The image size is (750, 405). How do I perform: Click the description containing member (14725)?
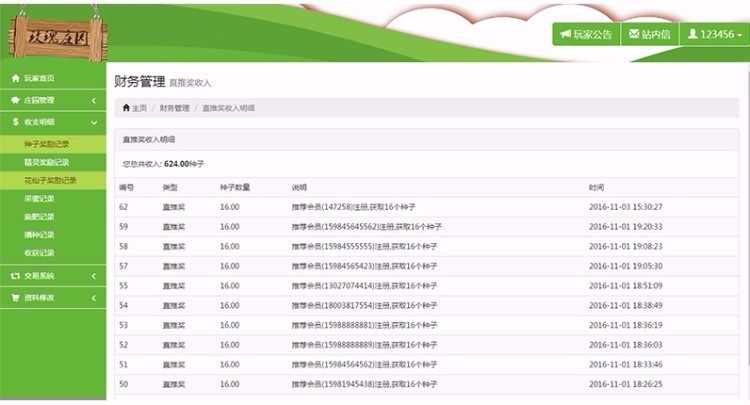(x=353, y=207)
